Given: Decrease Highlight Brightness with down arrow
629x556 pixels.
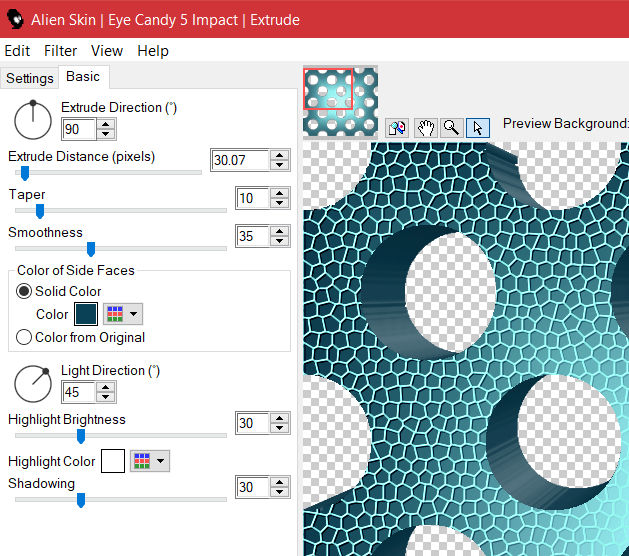Looking at the screenshot, I should point(280,428).
